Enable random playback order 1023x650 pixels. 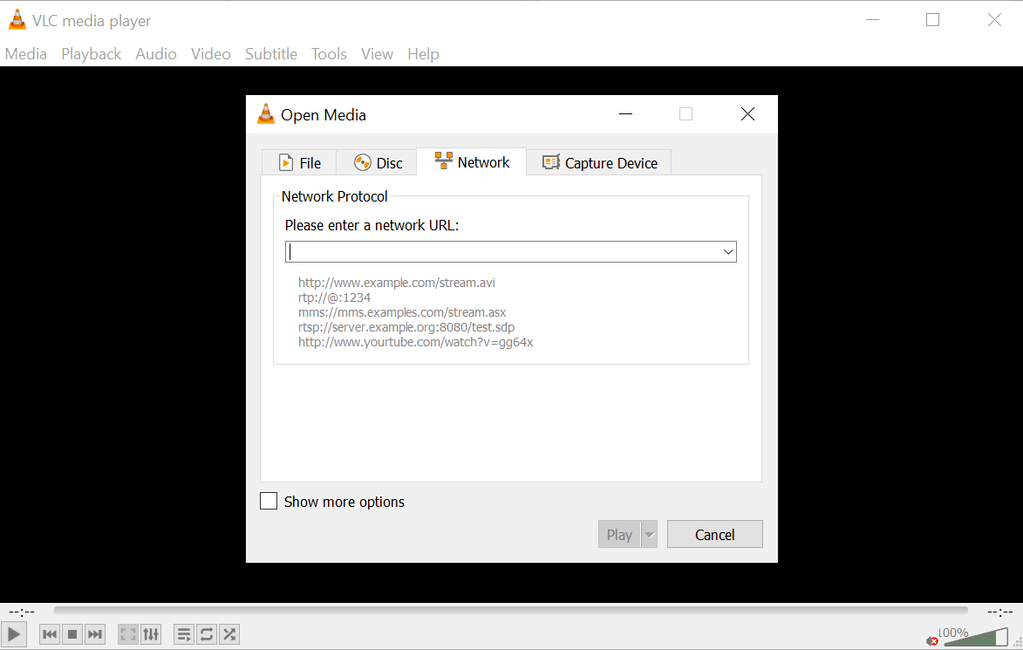229,633
